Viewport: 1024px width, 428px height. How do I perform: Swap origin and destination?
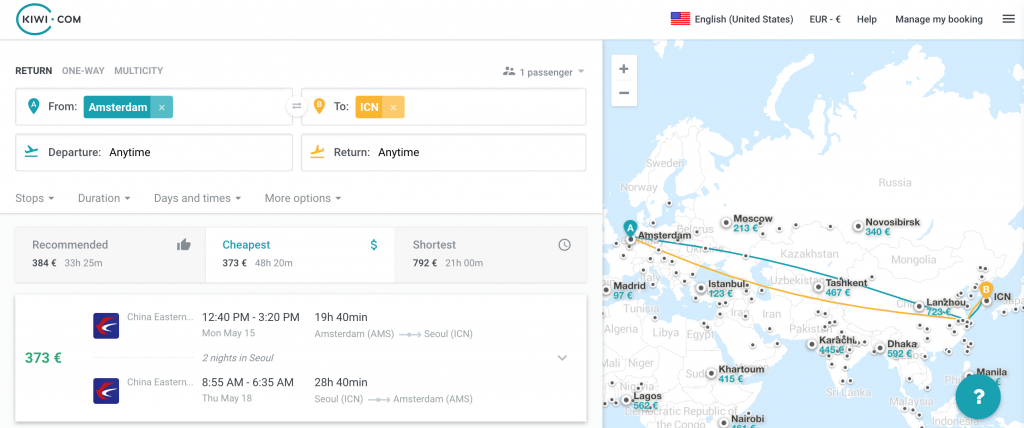(296, 107)
